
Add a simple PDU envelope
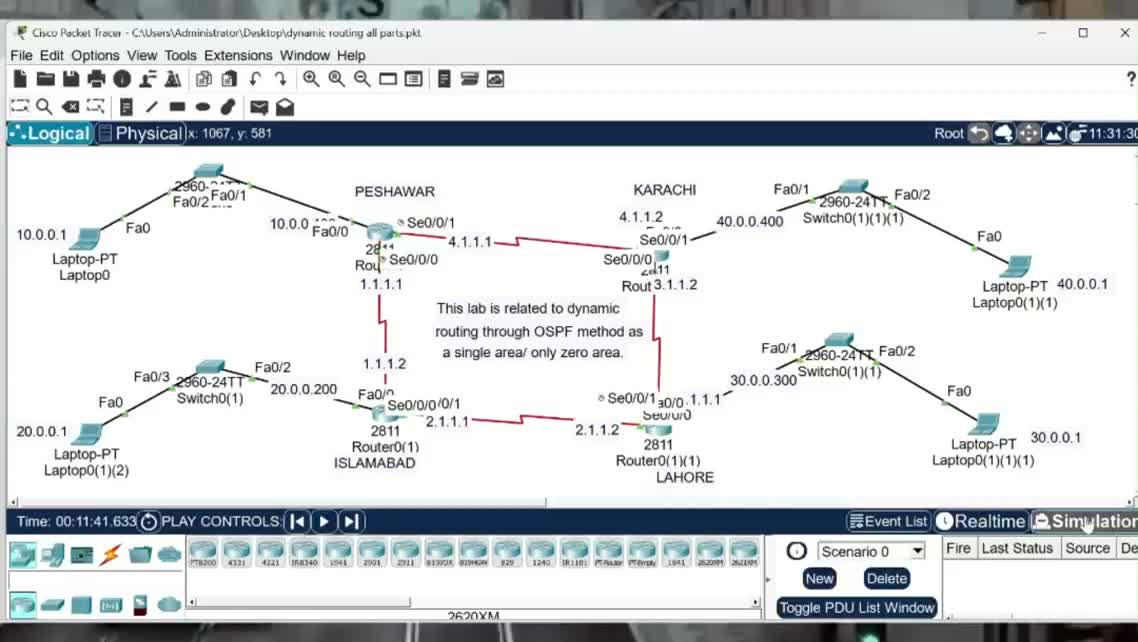(259, 107)
